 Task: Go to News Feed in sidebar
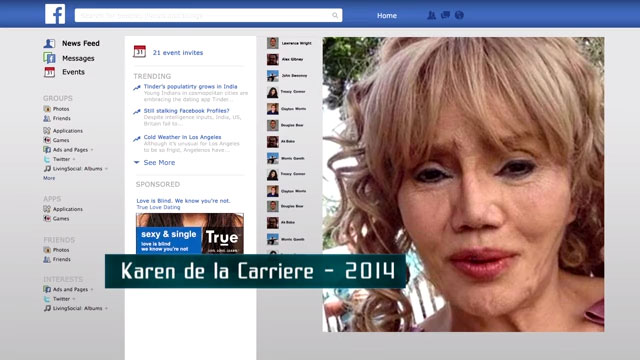point(80,43)
